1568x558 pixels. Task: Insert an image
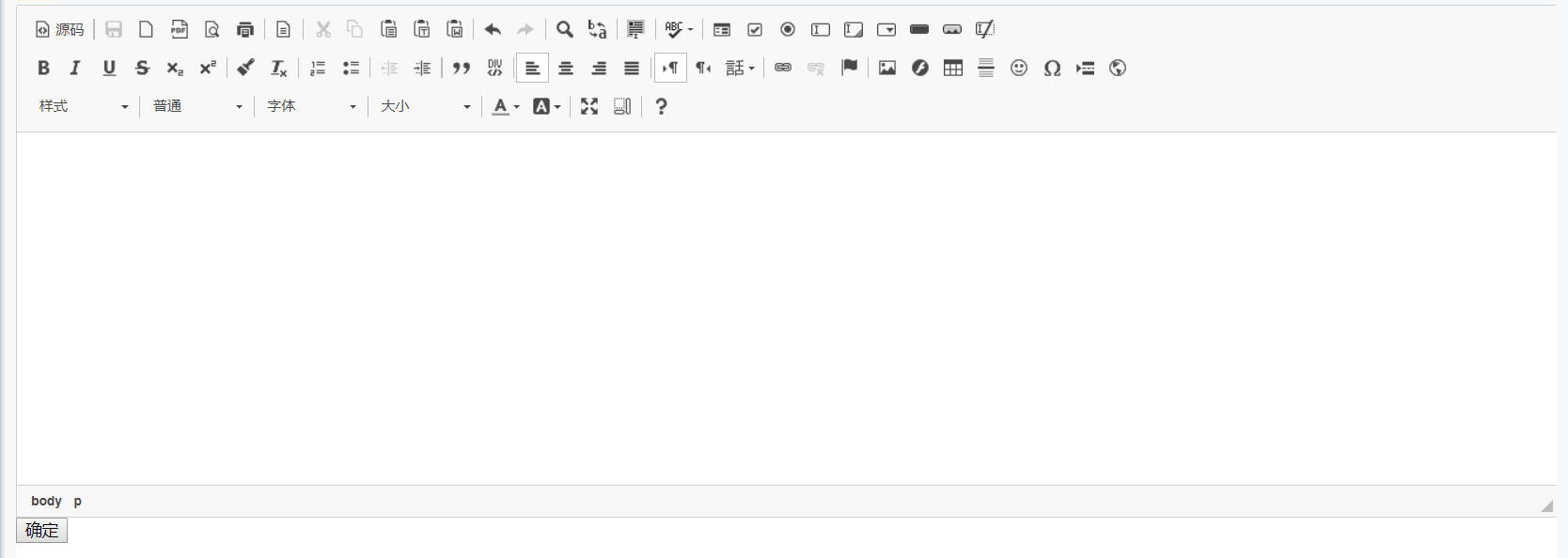pos(887,69)
